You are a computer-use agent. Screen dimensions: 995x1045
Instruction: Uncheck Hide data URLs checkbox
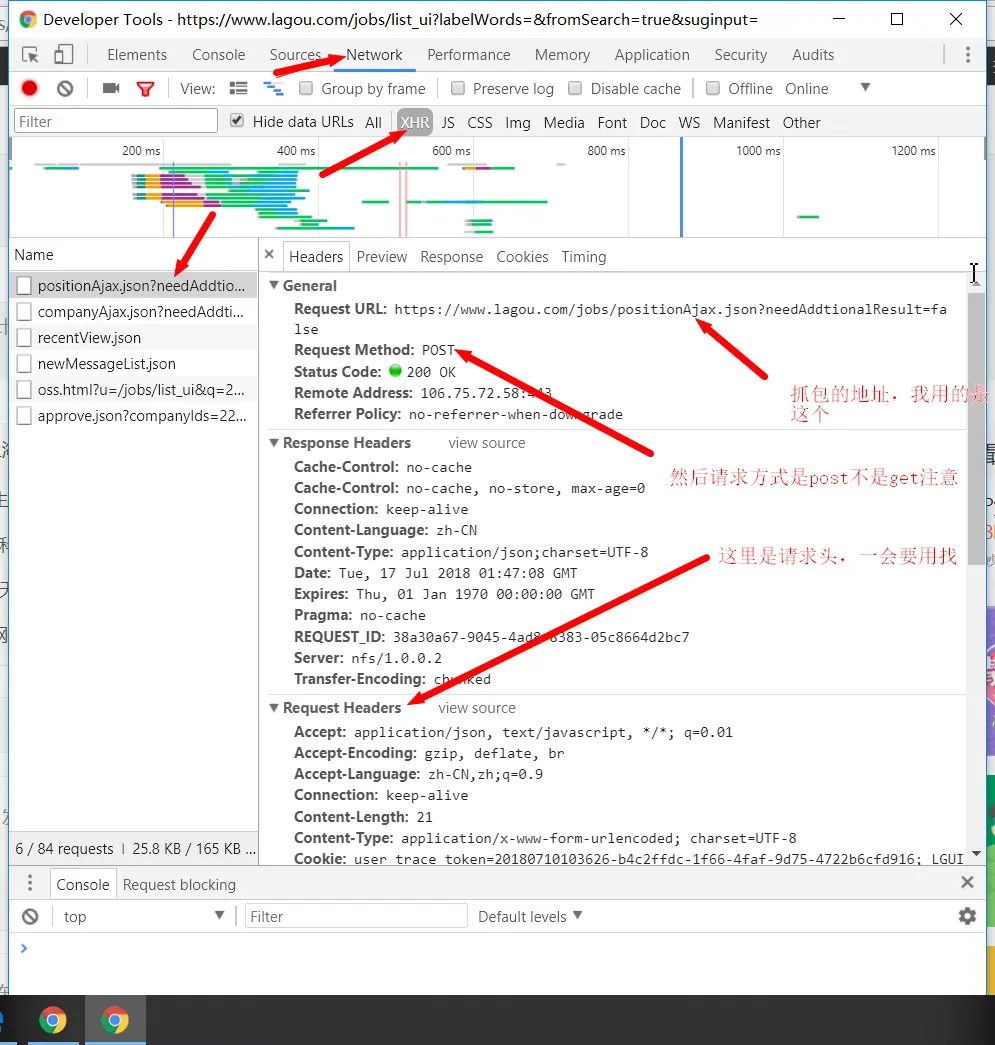point(237,121)
